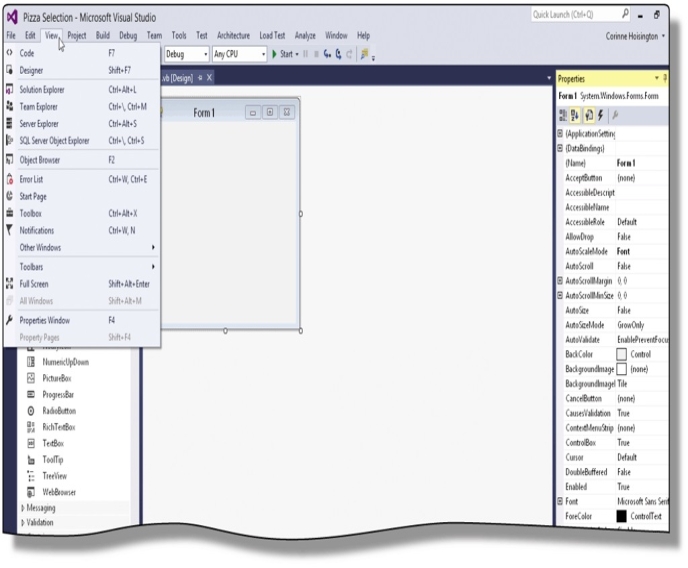The width and height of the screenshot is (688, 568).
Task: Select ProgressBar in the Toolbox
Action: click(x=58, y=395)
